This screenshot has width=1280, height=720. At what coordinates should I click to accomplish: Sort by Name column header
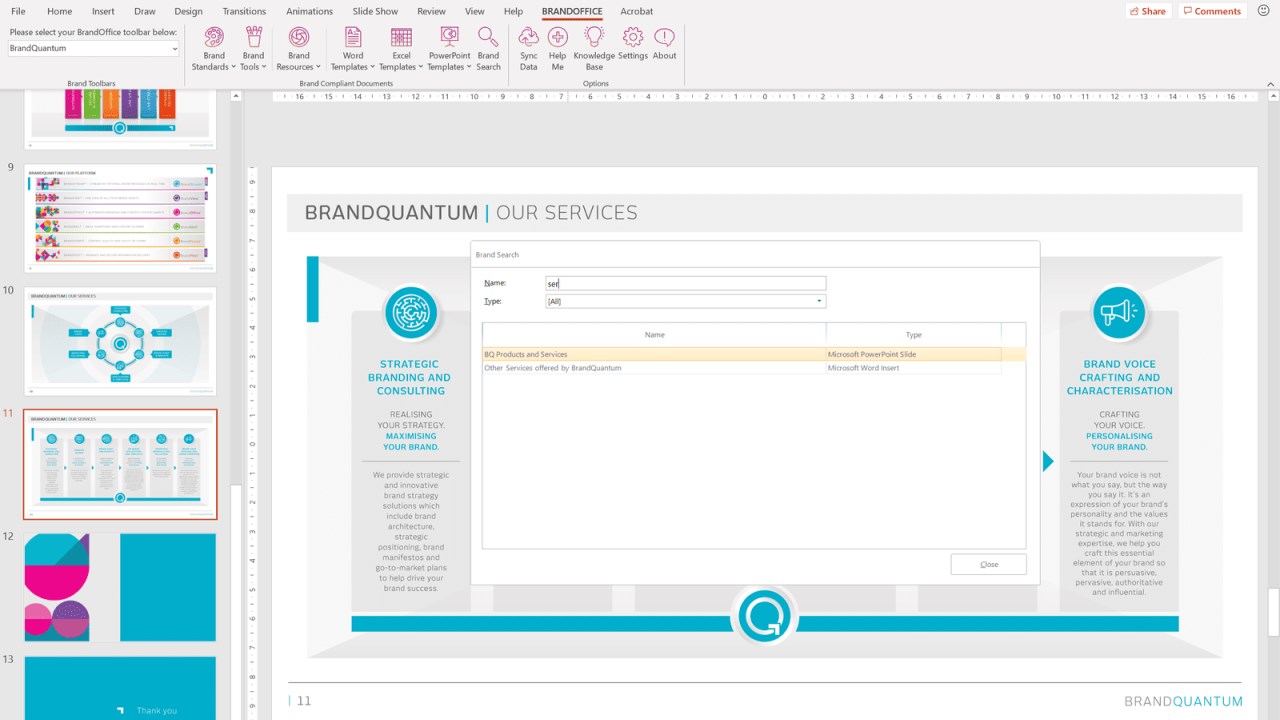click(654, 335)
